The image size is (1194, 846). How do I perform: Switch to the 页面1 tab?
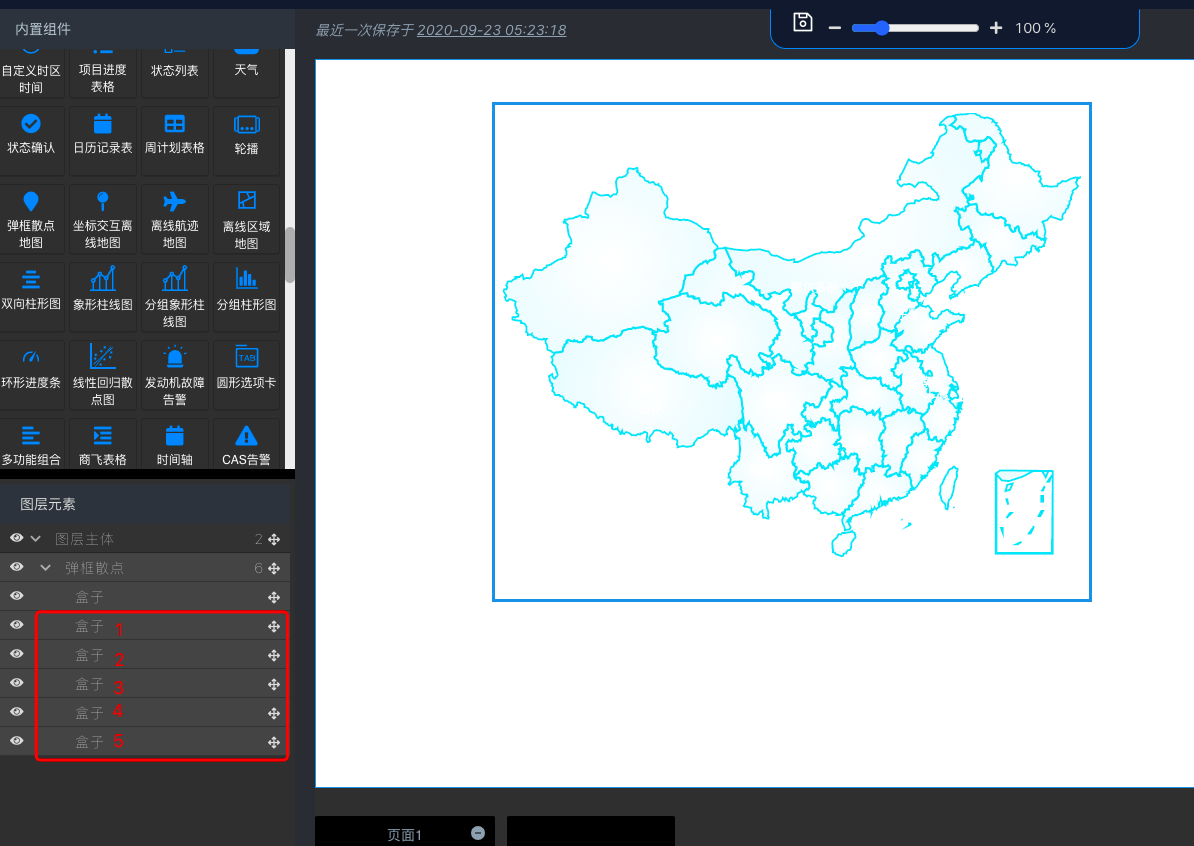[404, 834]
